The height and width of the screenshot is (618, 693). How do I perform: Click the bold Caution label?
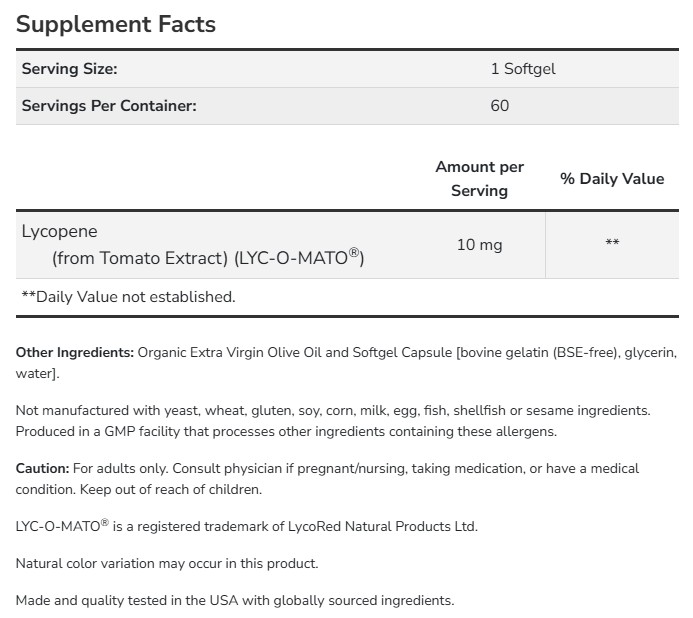point(42,468)
